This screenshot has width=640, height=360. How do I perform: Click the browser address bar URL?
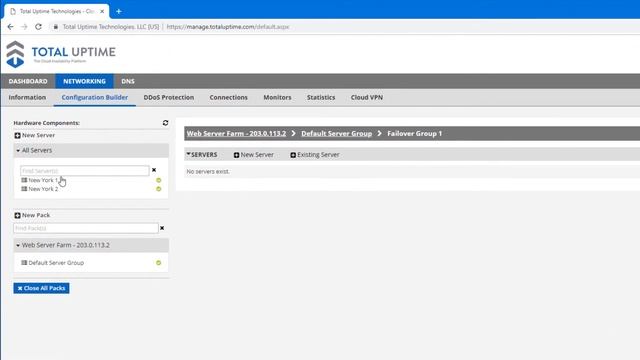click(x=228, y=27)
